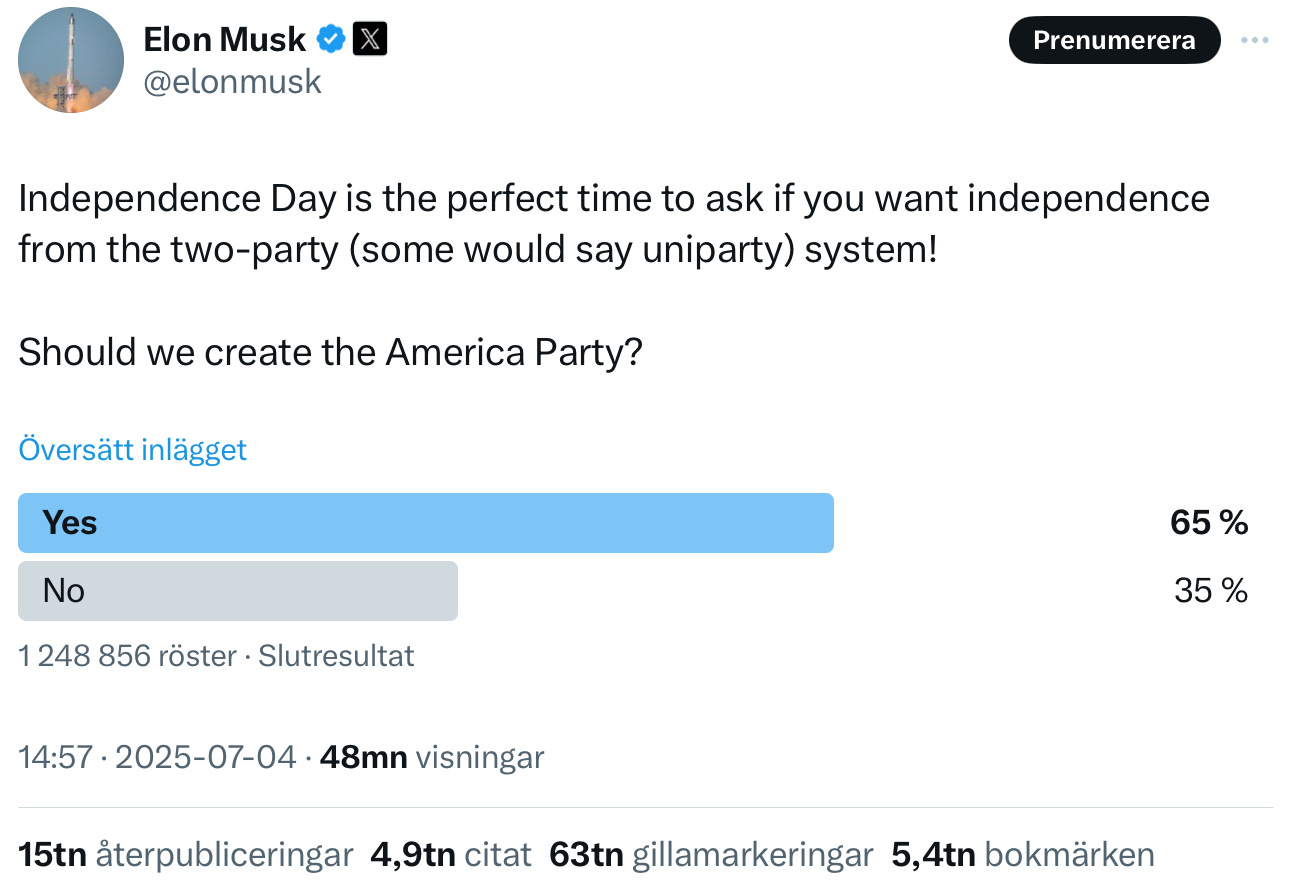Click the Elon Musk display name

pyautogui.click(x=225, y=39)
